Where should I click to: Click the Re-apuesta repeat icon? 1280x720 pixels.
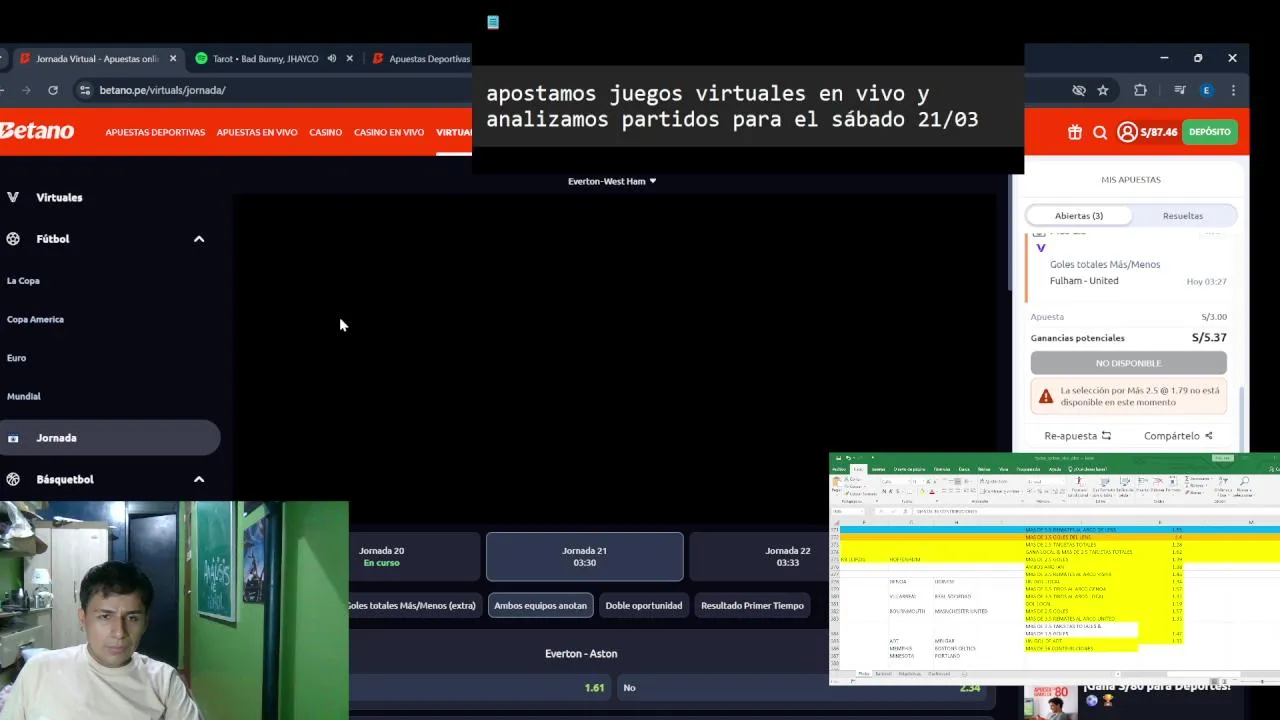pos(1106,436)
